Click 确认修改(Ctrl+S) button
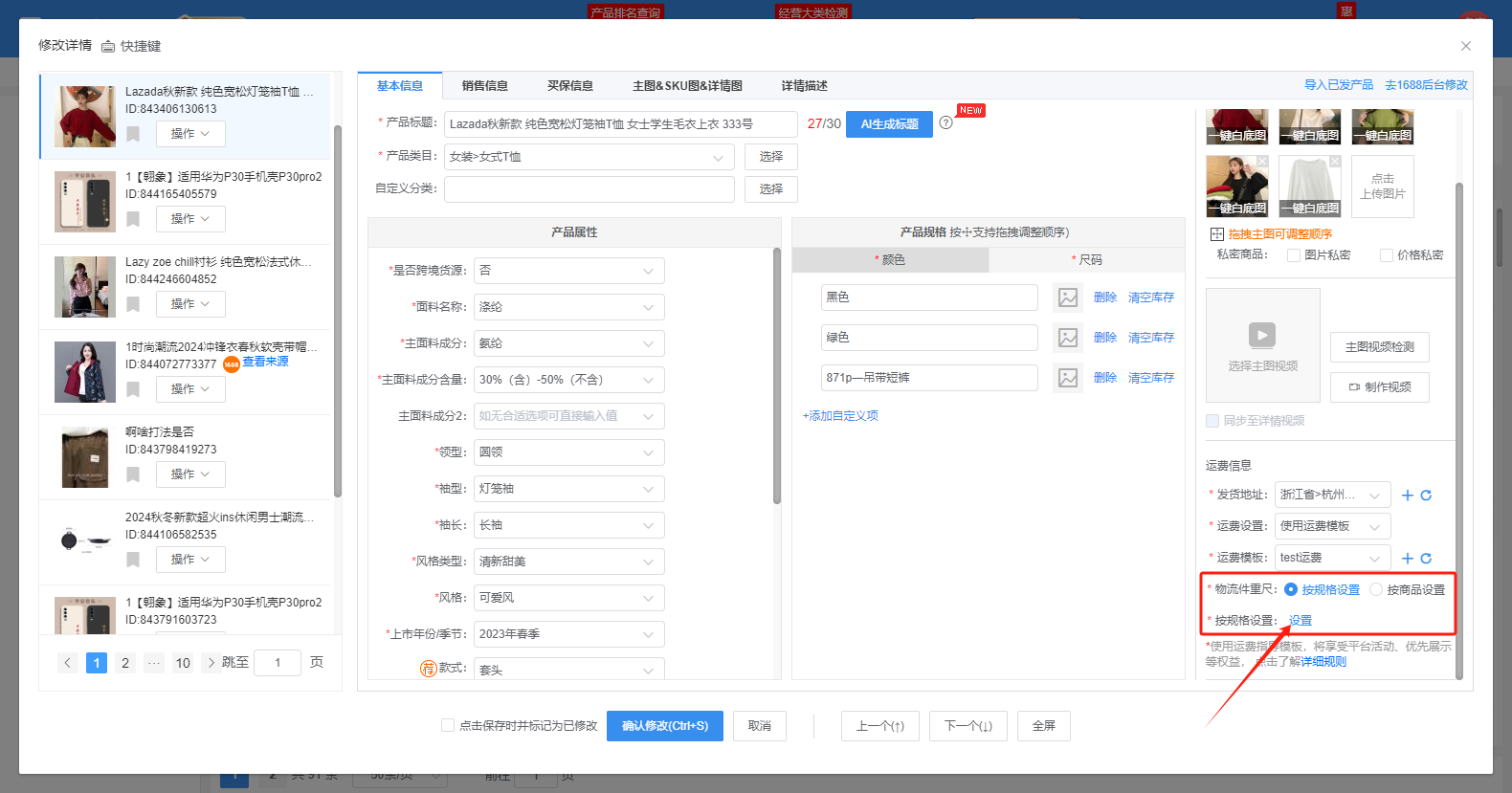The image size is (1512, 793). pos(665,726)
